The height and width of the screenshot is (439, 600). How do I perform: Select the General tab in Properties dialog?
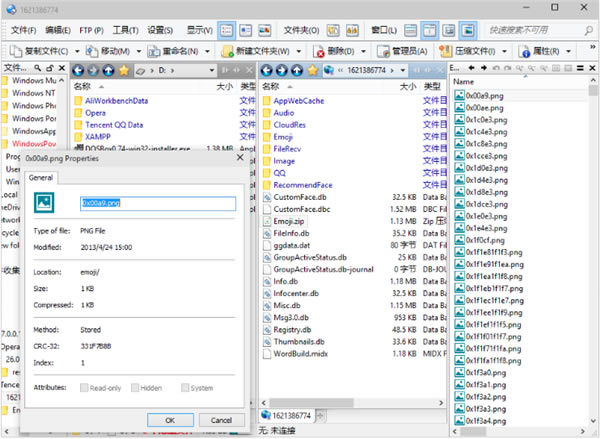(41, 177)
